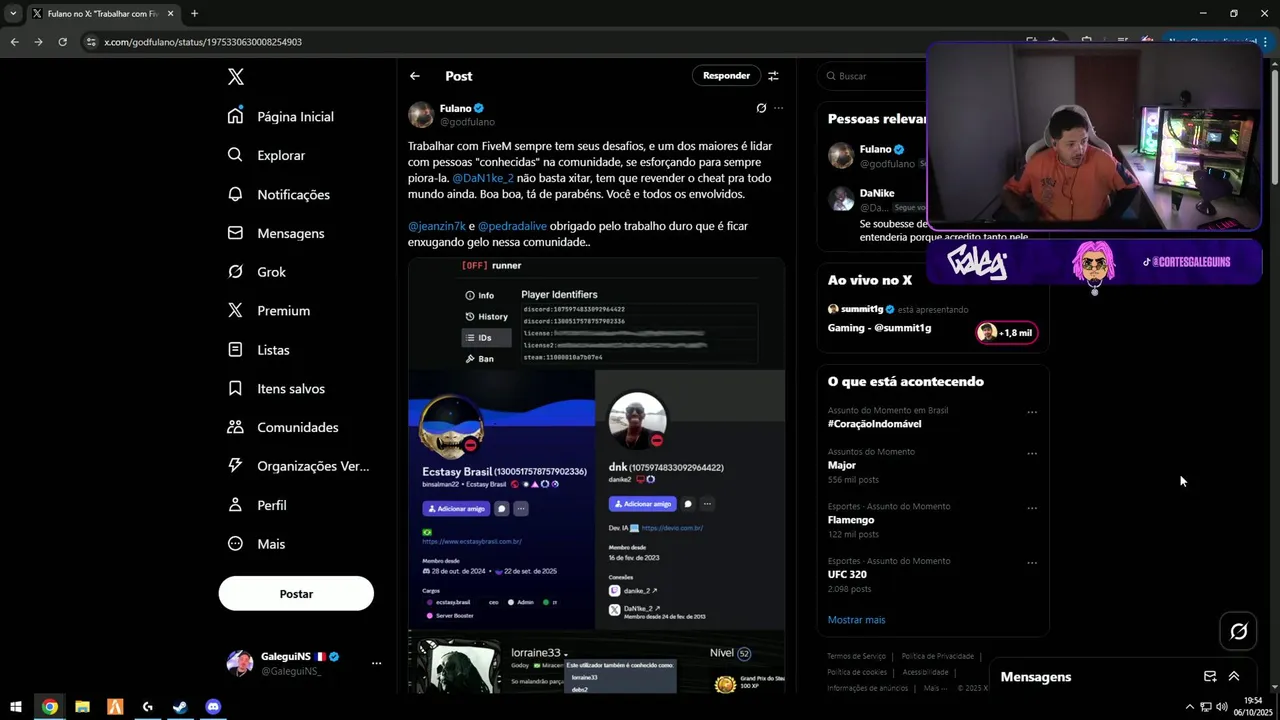The width and height of the screenshot is (1280, 720).
Task: Open options for Major trend
Action: tap(1032, 454)
